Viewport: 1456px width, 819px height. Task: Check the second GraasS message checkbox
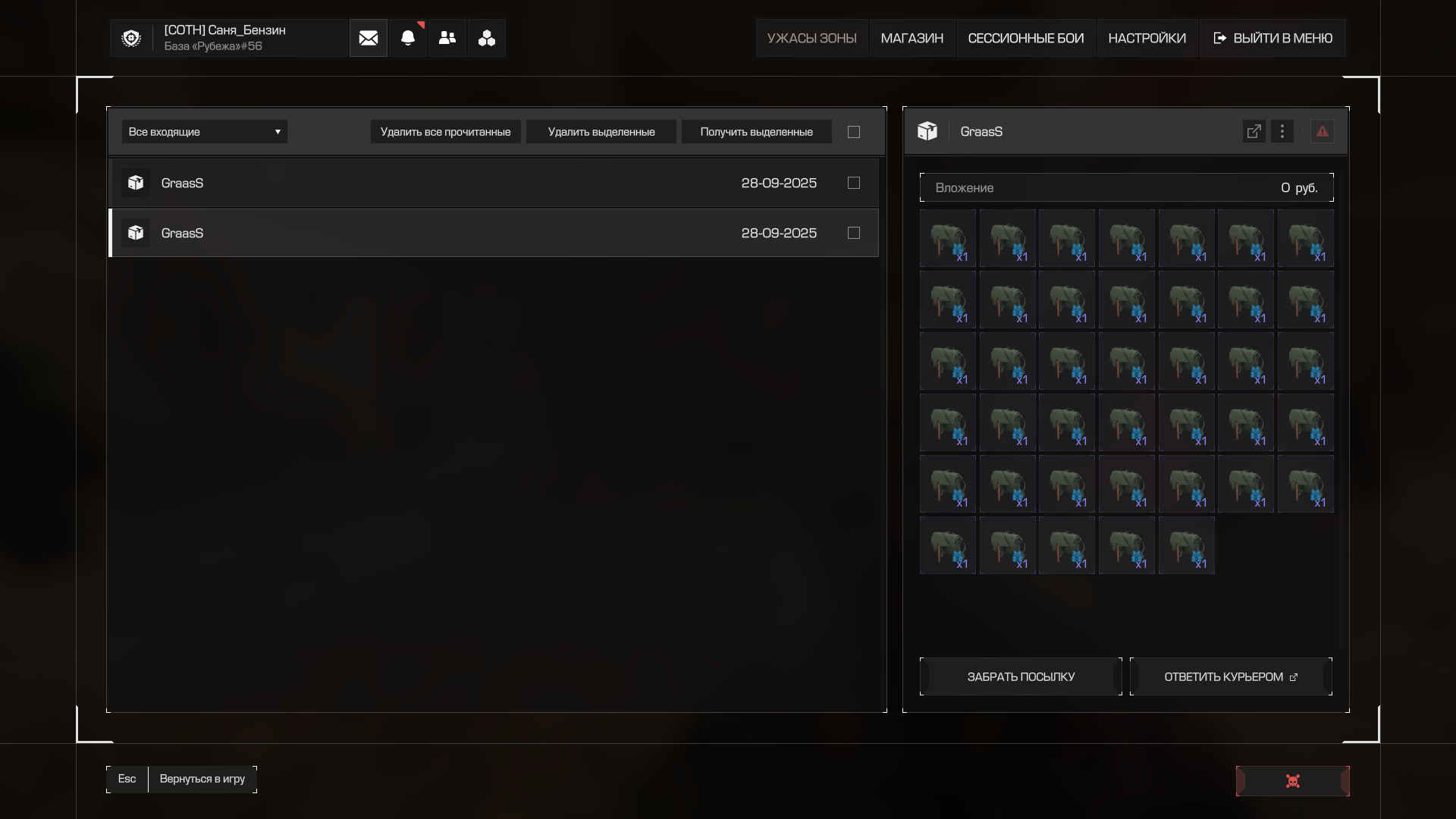point(854,233)
